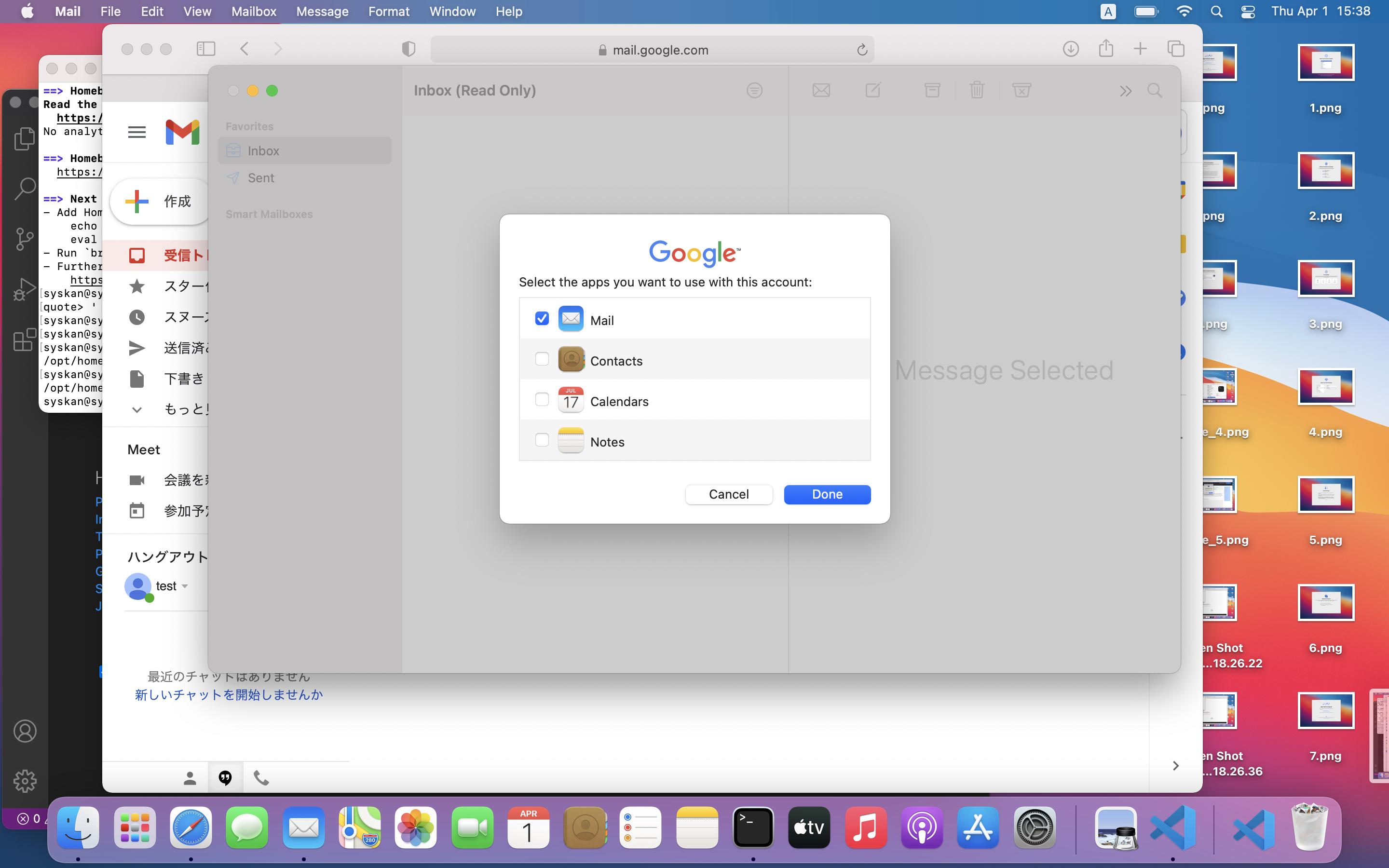This screenshot has height=868, width=1389.
Task: Open App Store from the Dock
Action: [978, 827]
